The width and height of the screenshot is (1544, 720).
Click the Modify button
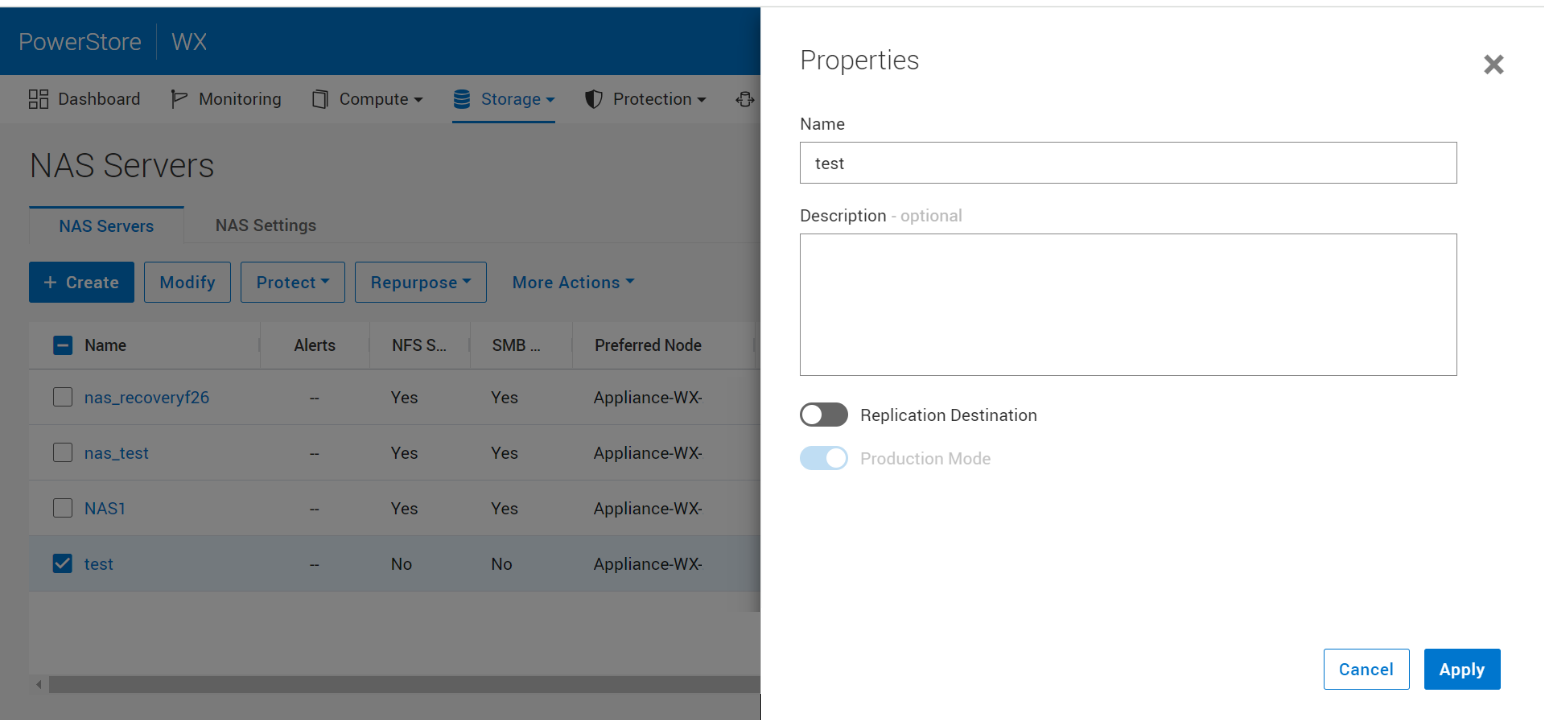(187, 282)
